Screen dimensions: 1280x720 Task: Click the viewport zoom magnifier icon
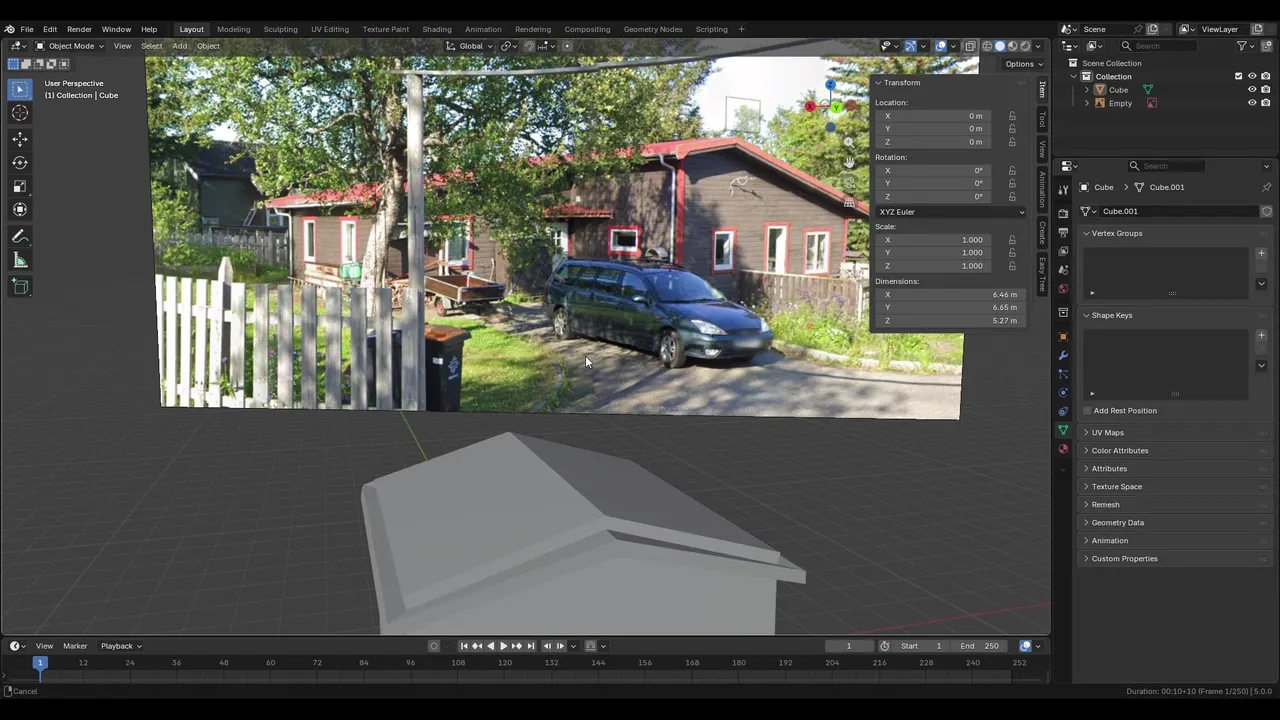pyautogui.click(x=849, y=142)
